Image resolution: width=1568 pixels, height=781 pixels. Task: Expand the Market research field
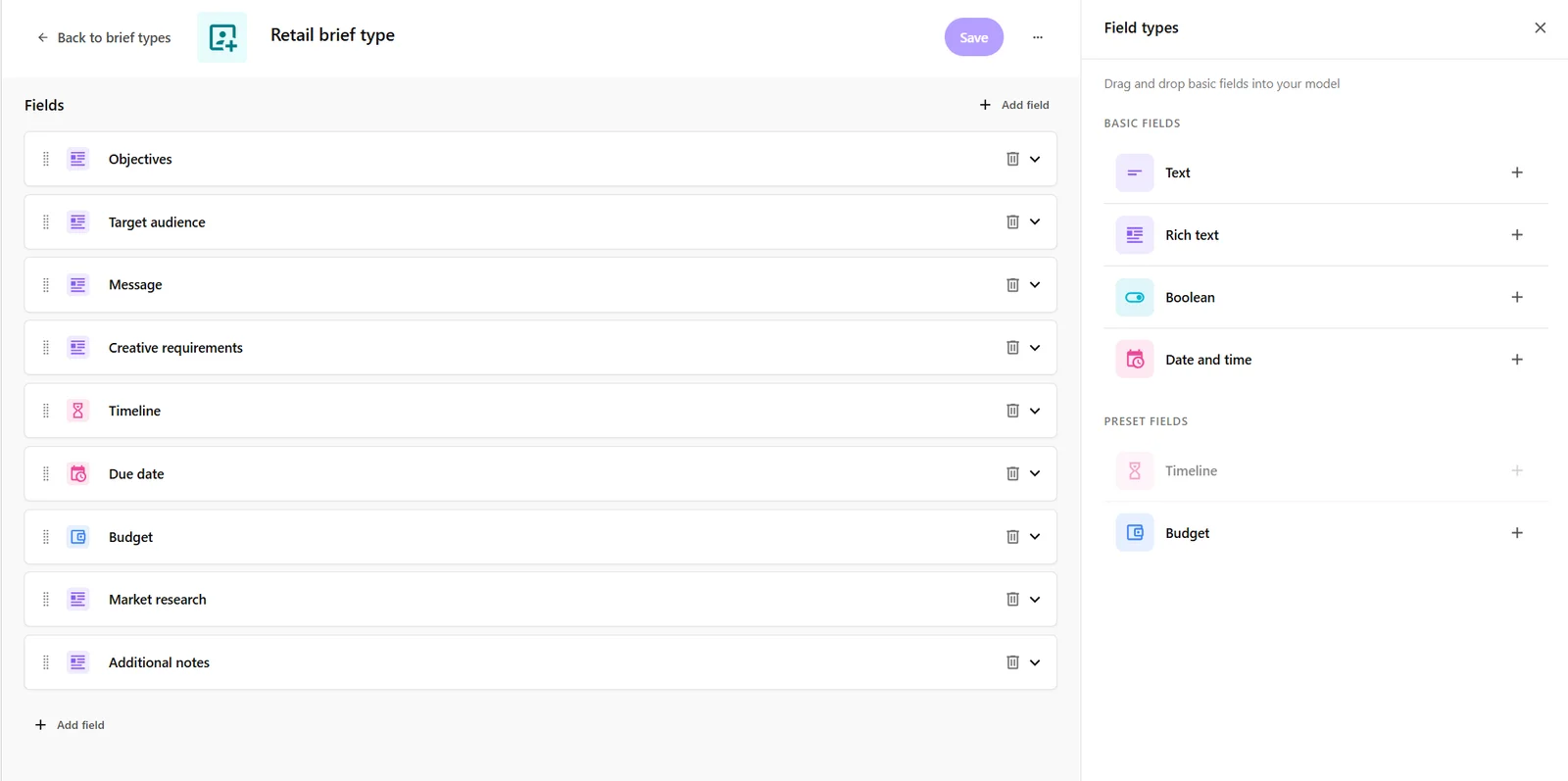click(1035, 600)
